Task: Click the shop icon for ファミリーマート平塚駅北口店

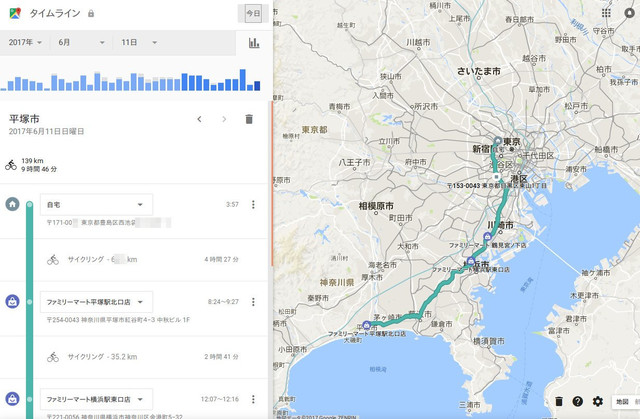Action: 12,302
